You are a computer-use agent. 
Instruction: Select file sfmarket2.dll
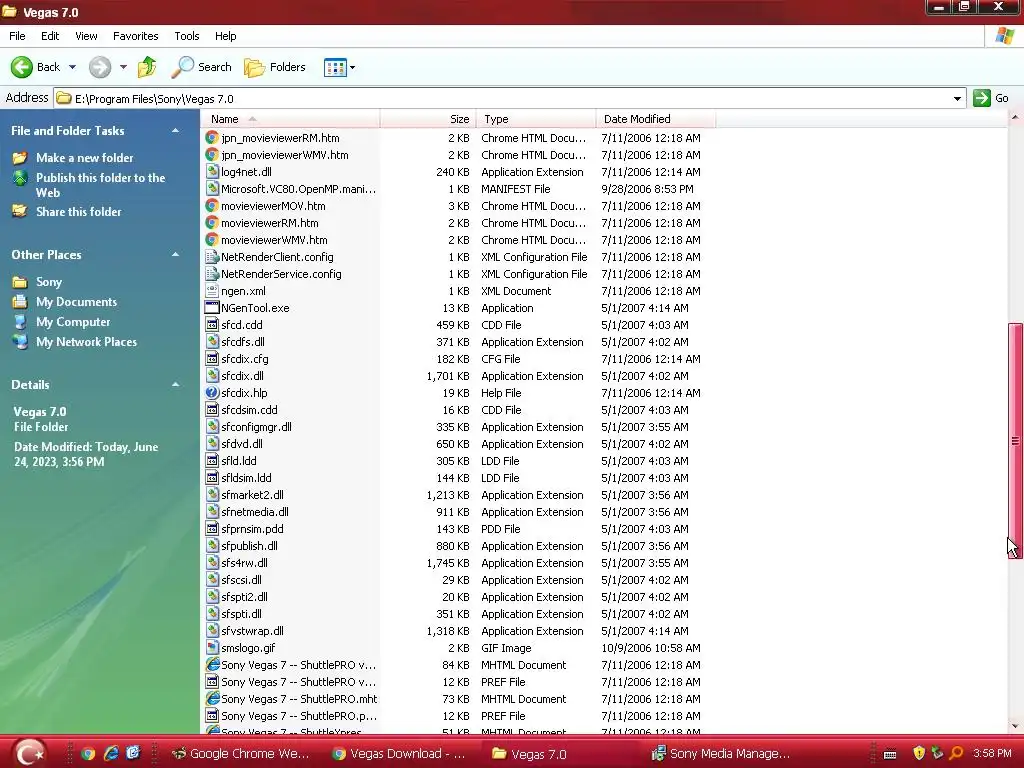coord(252,495)
